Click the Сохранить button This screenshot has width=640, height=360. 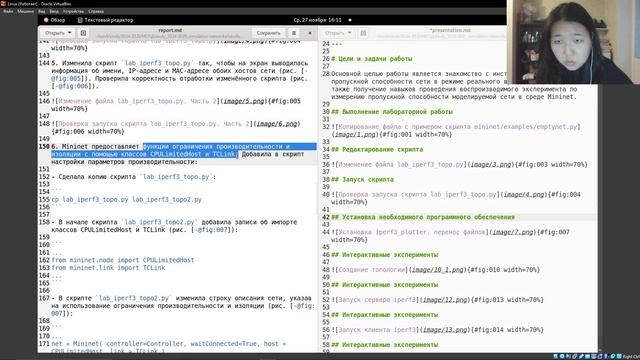(x=269, y=33)
